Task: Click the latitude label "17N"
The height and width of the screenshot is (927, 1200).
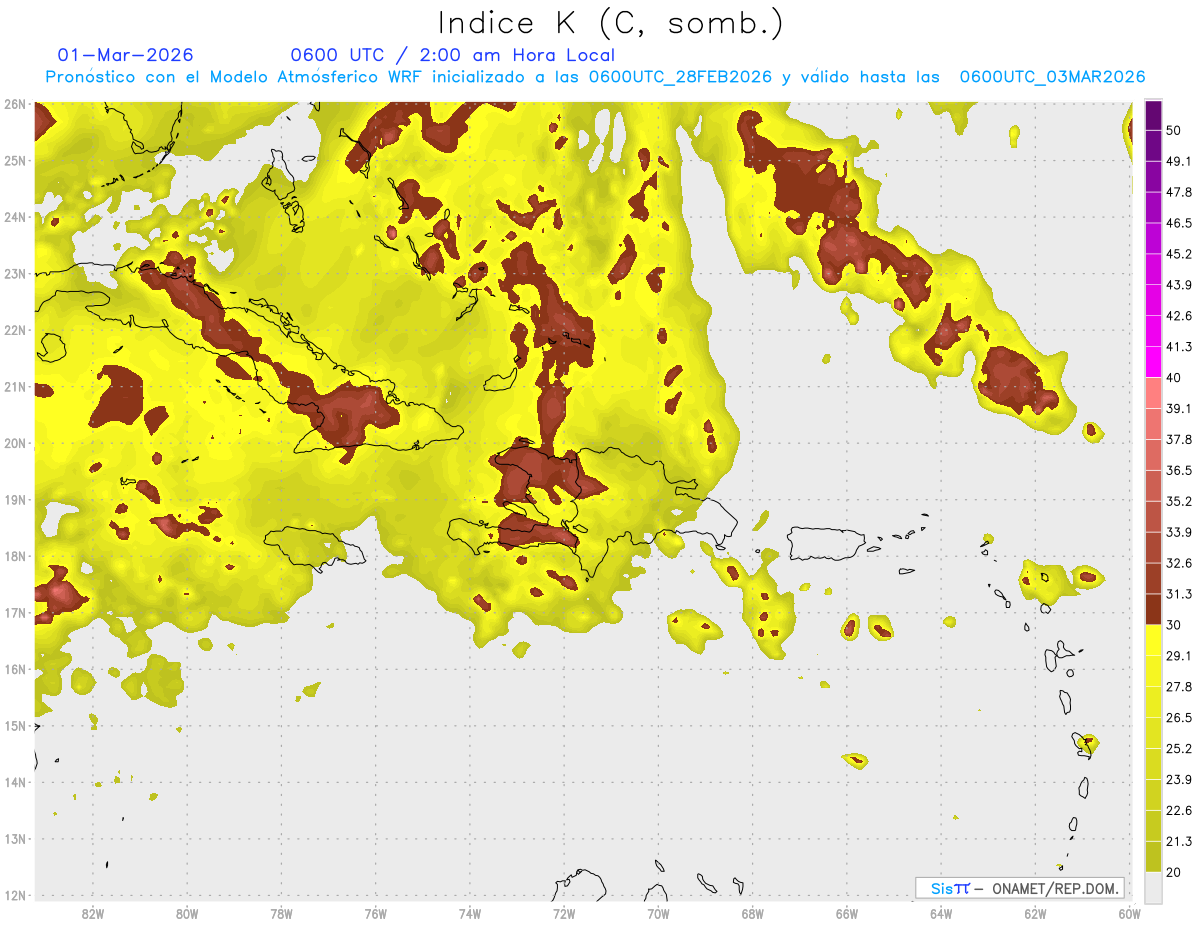Action: [15, 613]
